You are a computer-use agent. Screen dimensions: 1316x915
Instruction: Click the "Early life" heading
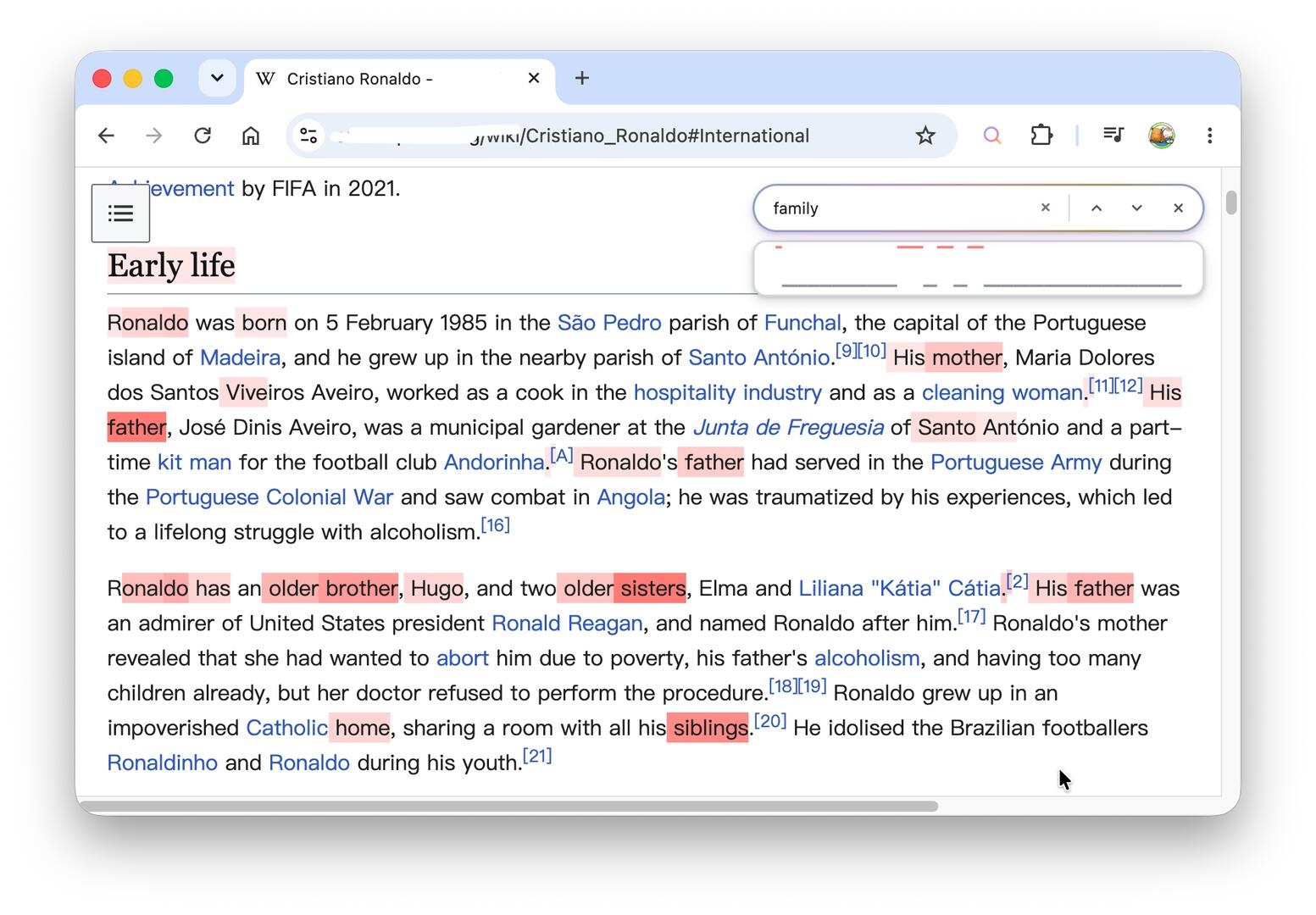click(171, 265)
